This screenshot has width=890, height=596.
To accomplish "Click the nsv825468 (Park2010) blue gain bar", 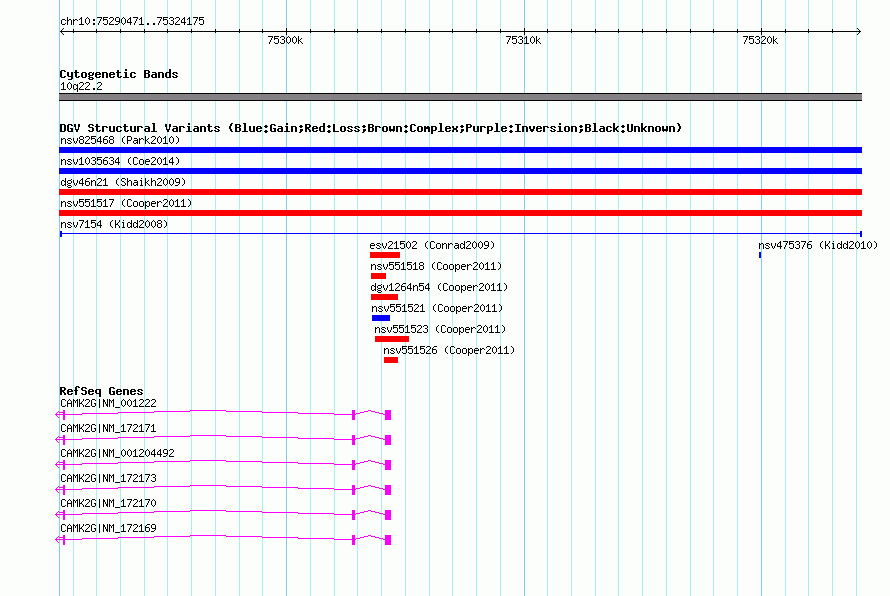I will click(x=460, y=150).
